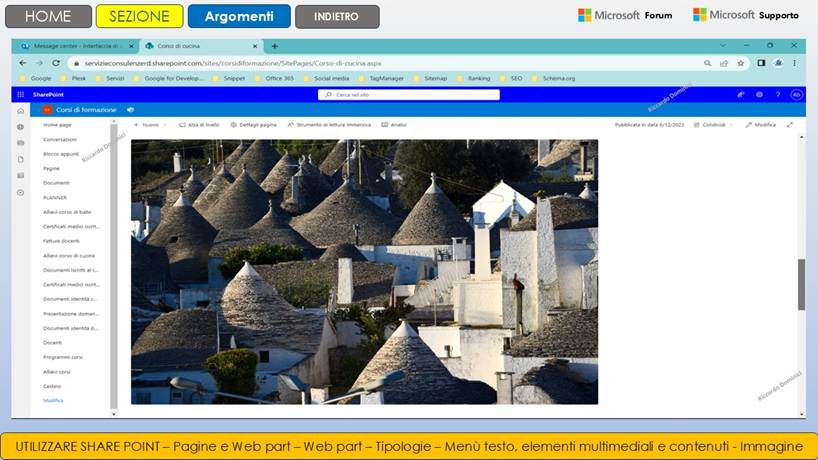Click the Corsi di formazione site title
This screenshot has width=818, height=460.
point(86,110)
